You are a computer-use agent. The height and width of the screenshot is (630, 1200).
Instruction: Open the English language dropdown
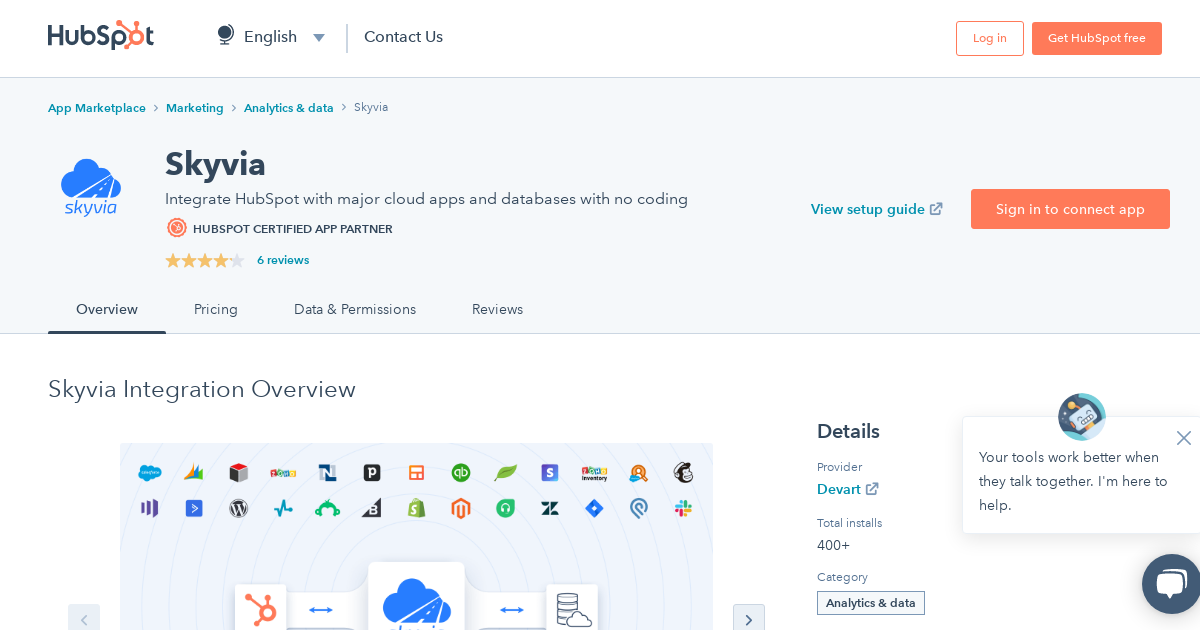(x=270, y=36)
